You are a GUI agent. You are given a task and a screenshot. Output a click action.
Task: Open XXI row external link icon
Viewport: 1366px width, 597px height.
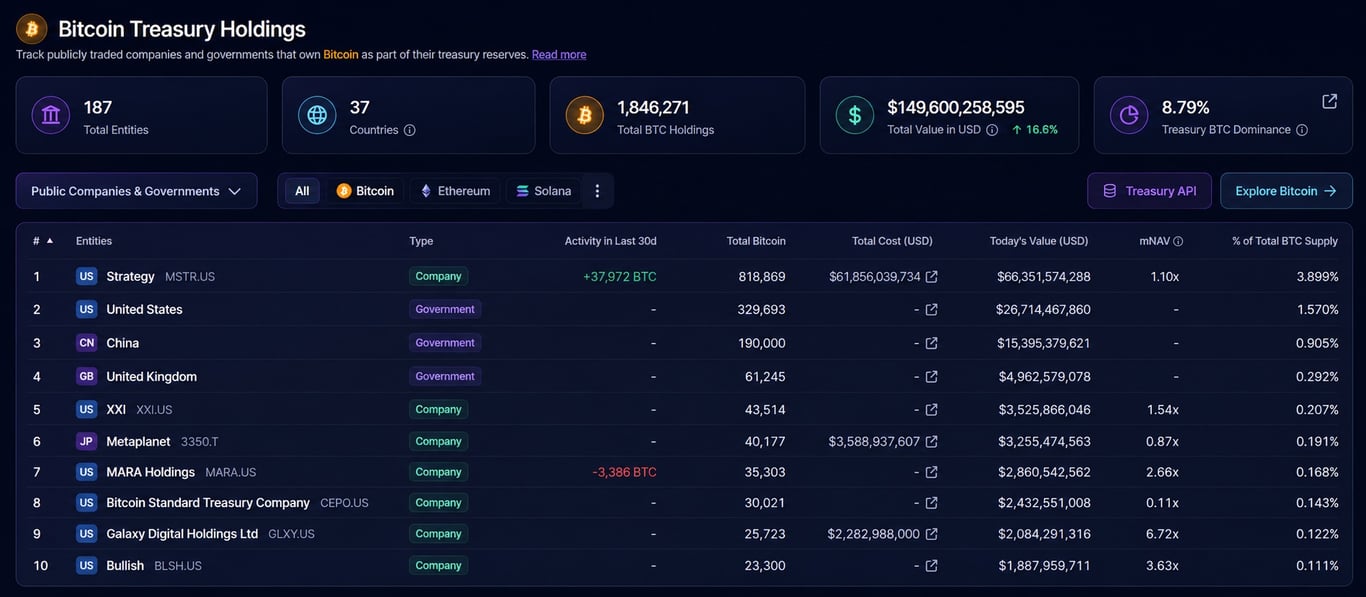[x=931, y=410]
